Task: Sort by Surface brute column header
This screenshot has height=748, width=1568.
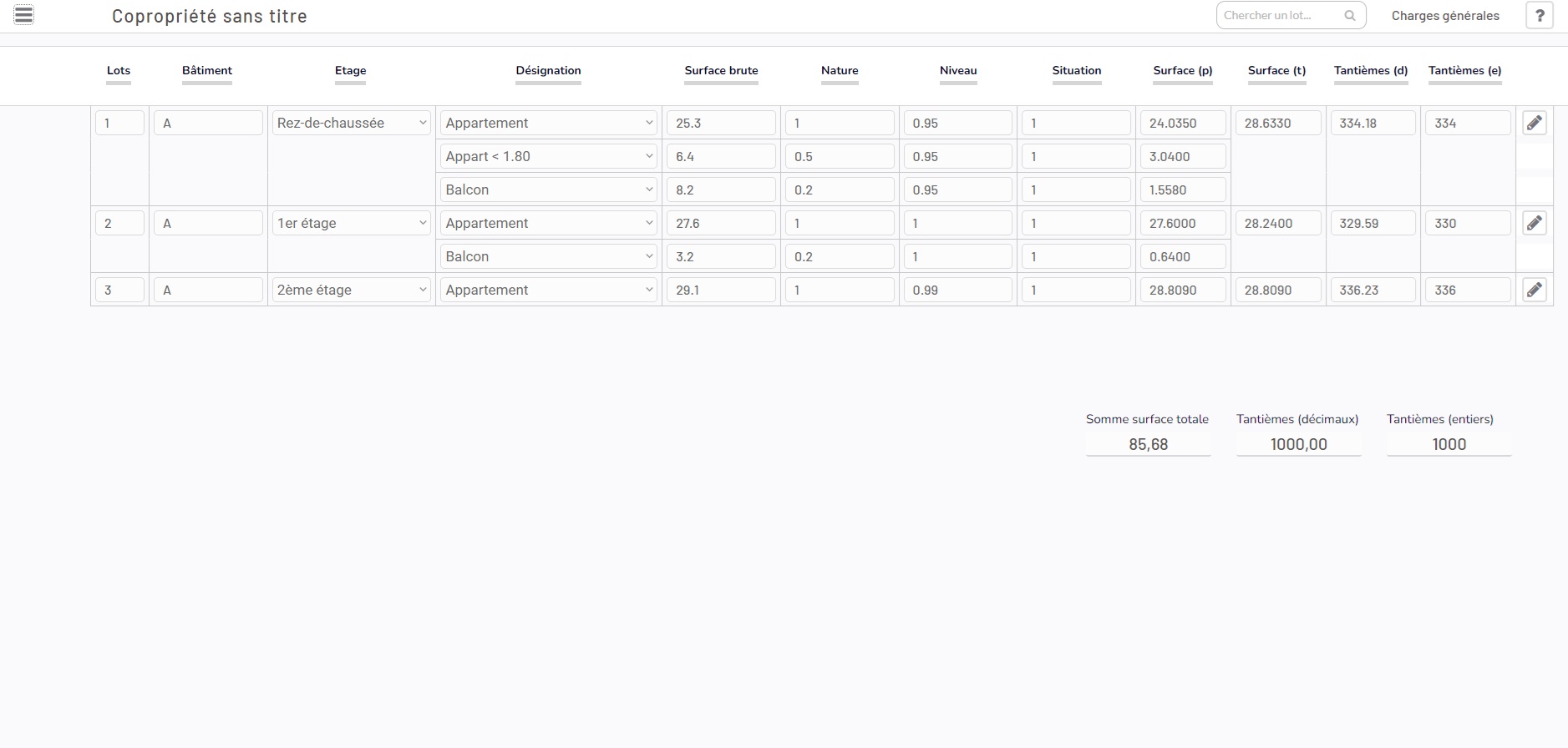Action: (721, 71)
